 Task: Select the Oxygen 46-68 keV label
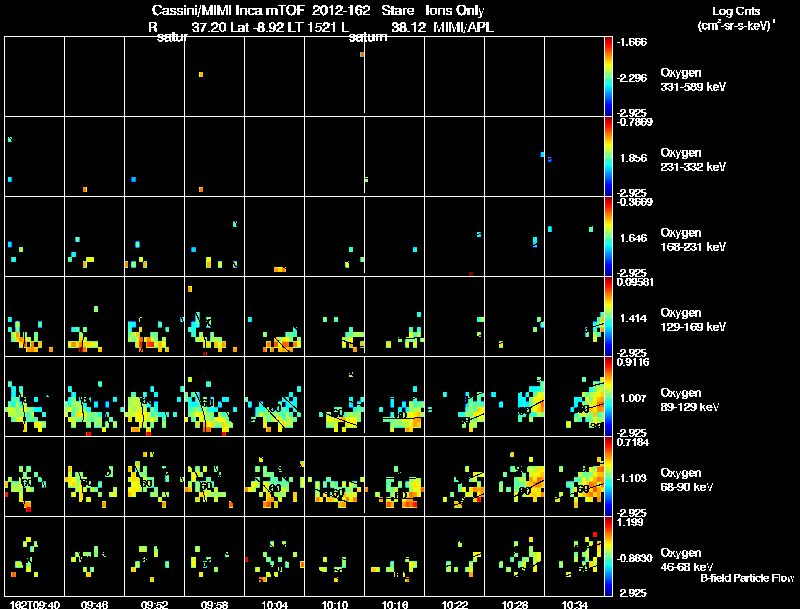point(687,560)
